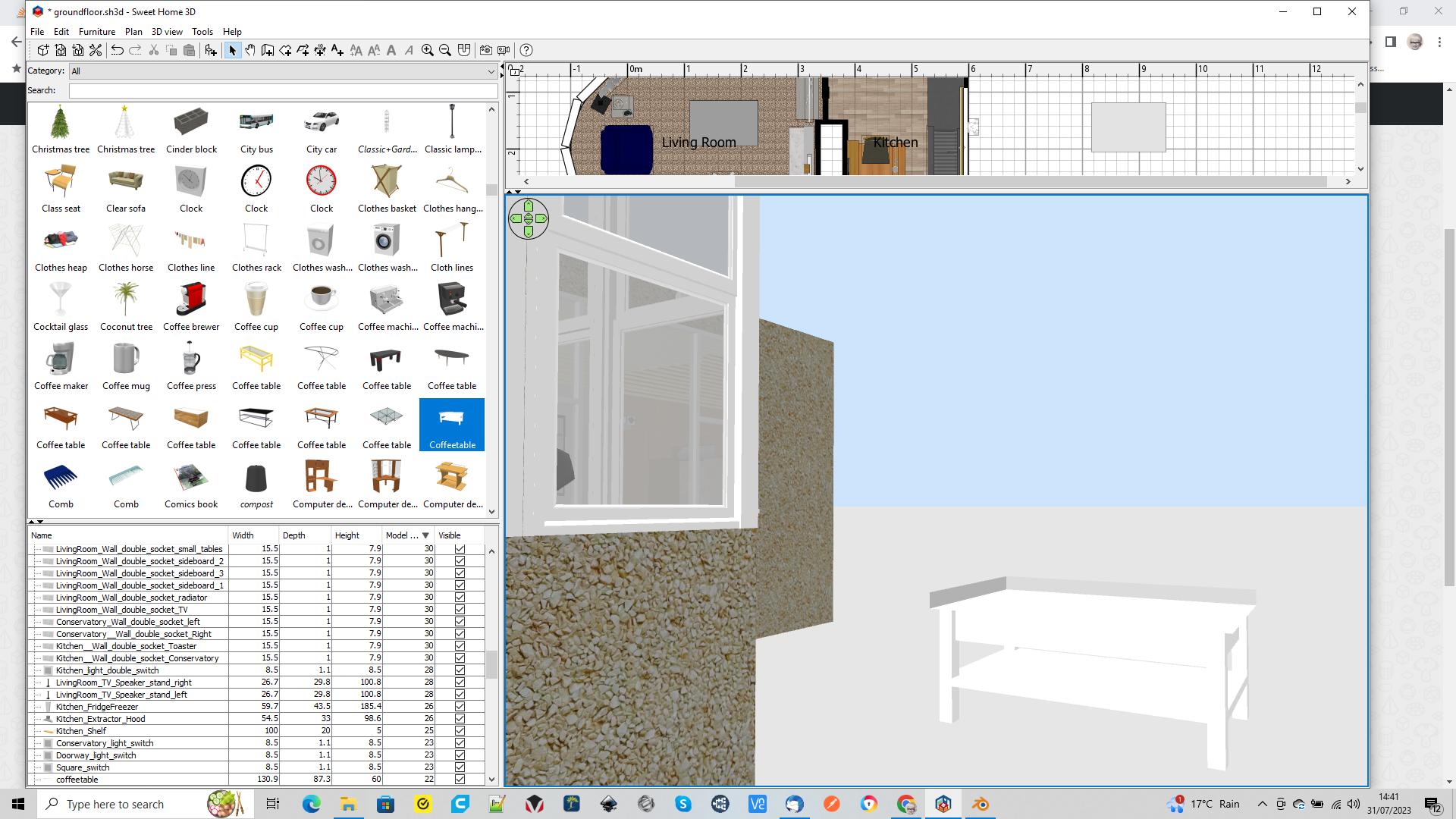Screen dimensions: 1456x819
Task: Sort furniture list by Height column
Action: (x=356, y=535)
